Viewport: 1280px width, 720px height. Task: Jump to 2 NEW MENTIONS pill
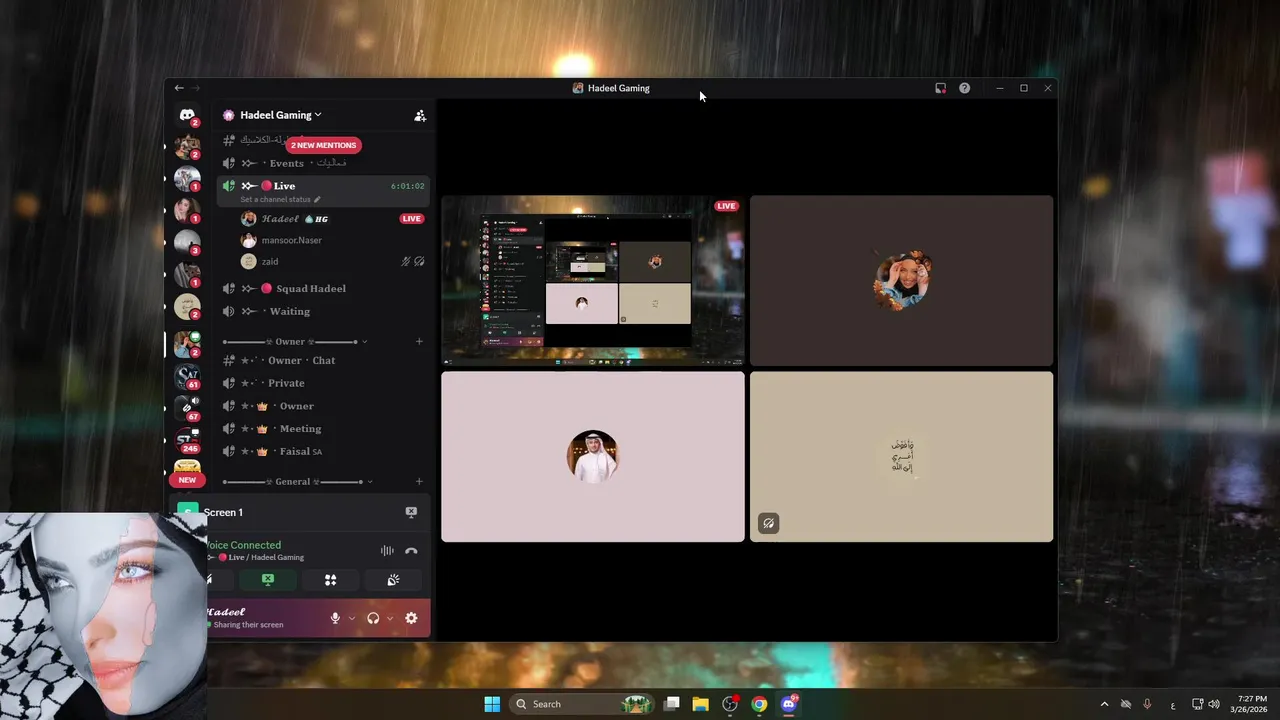pos(323,145)
